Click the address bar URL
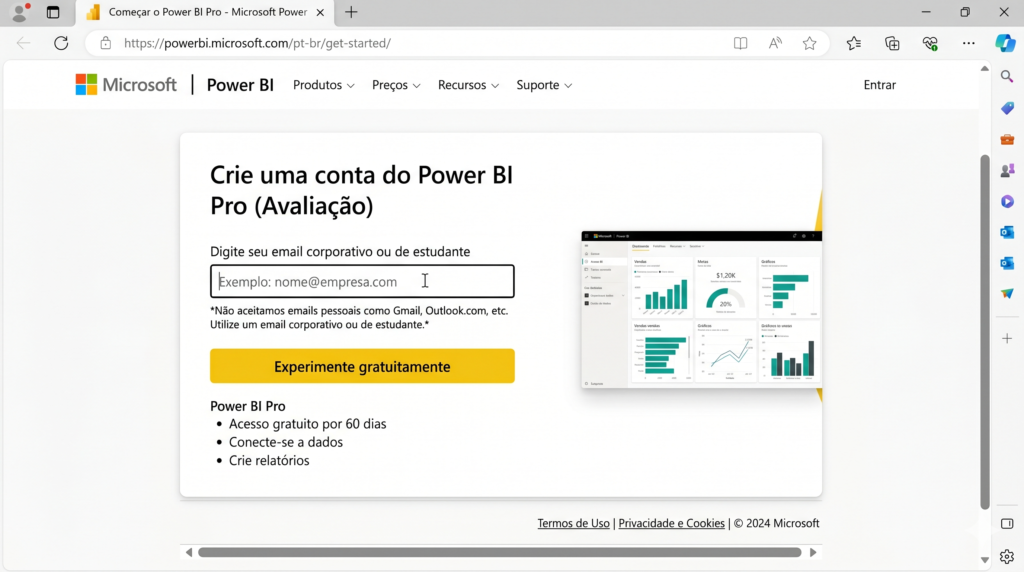This screenshot has width=1024, height=572. click(x=257, y=43)
